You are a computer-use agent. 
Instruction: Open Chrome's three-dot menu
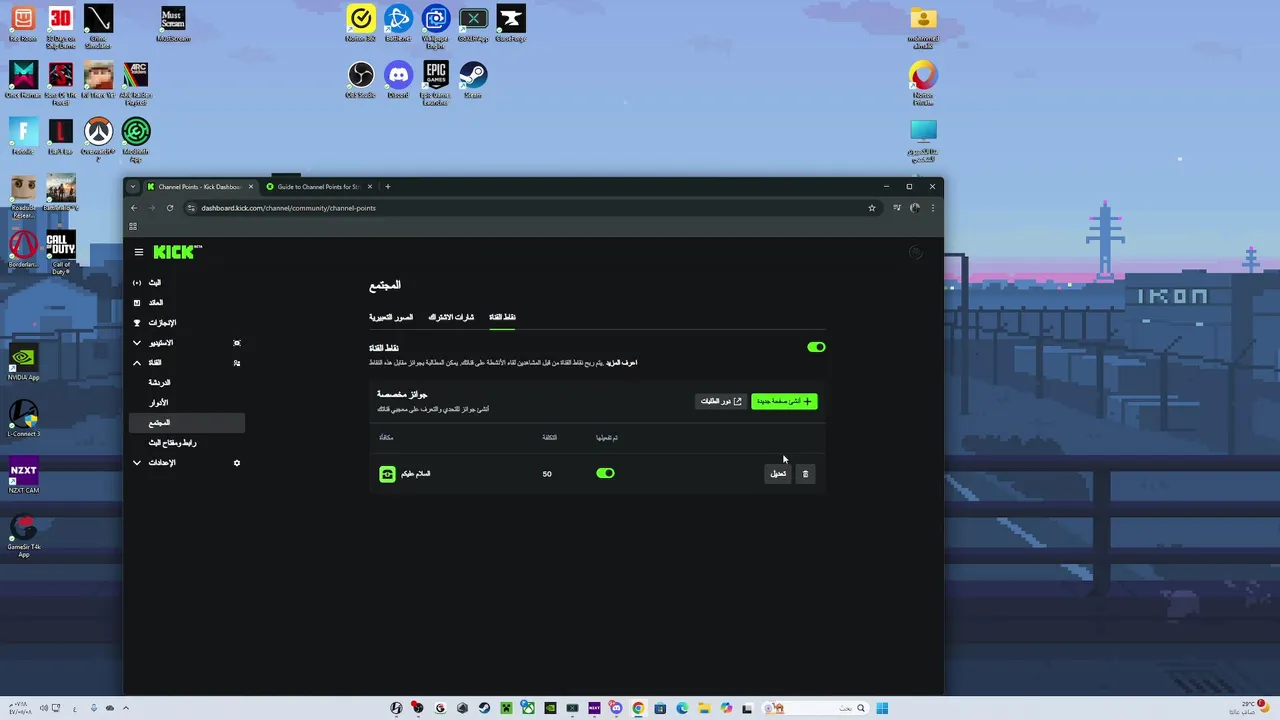click(x=933, y=208)
